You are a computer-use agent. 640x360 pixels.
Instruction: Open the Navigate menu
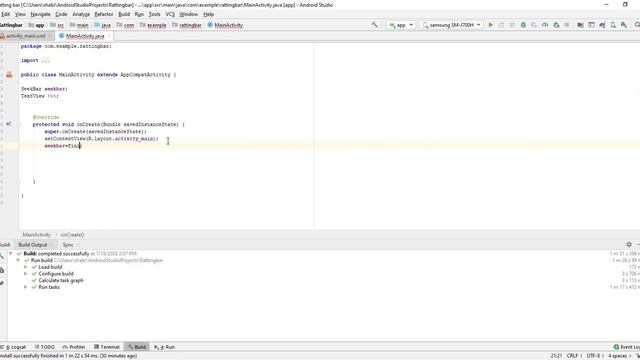(x=40, y=14)
